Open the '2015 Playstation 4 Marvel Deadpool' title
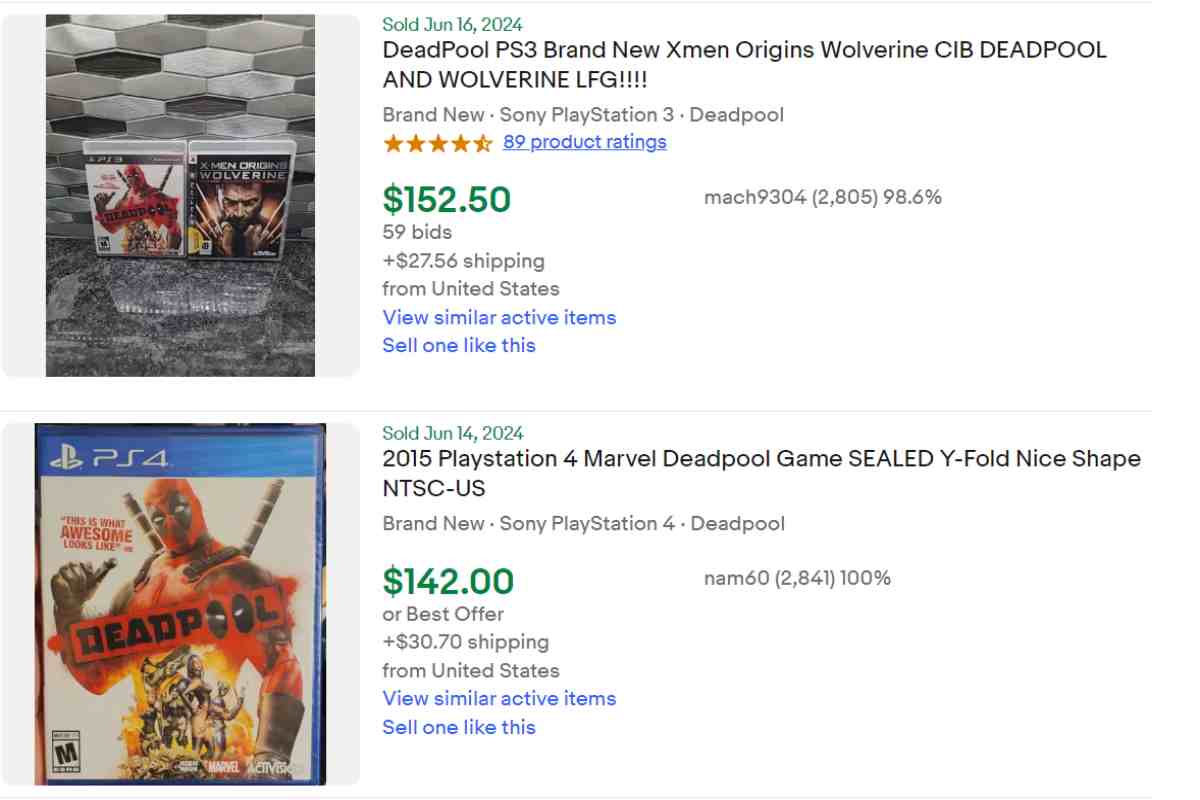 pyautogui.click(x=761, y=473)
